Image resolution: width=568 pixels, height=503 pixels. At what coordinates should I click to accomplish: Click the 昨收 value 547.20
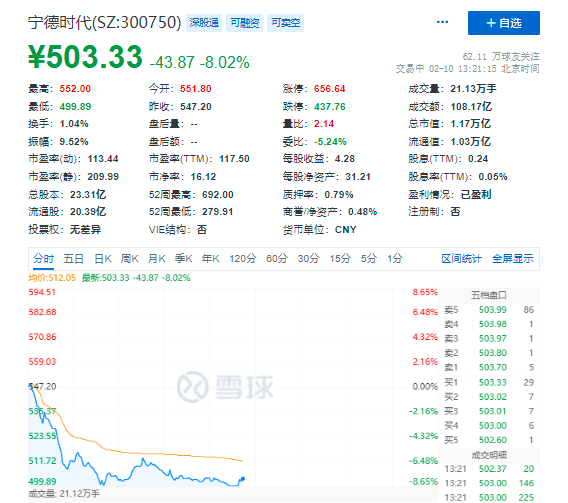click(x=196, y=107)
